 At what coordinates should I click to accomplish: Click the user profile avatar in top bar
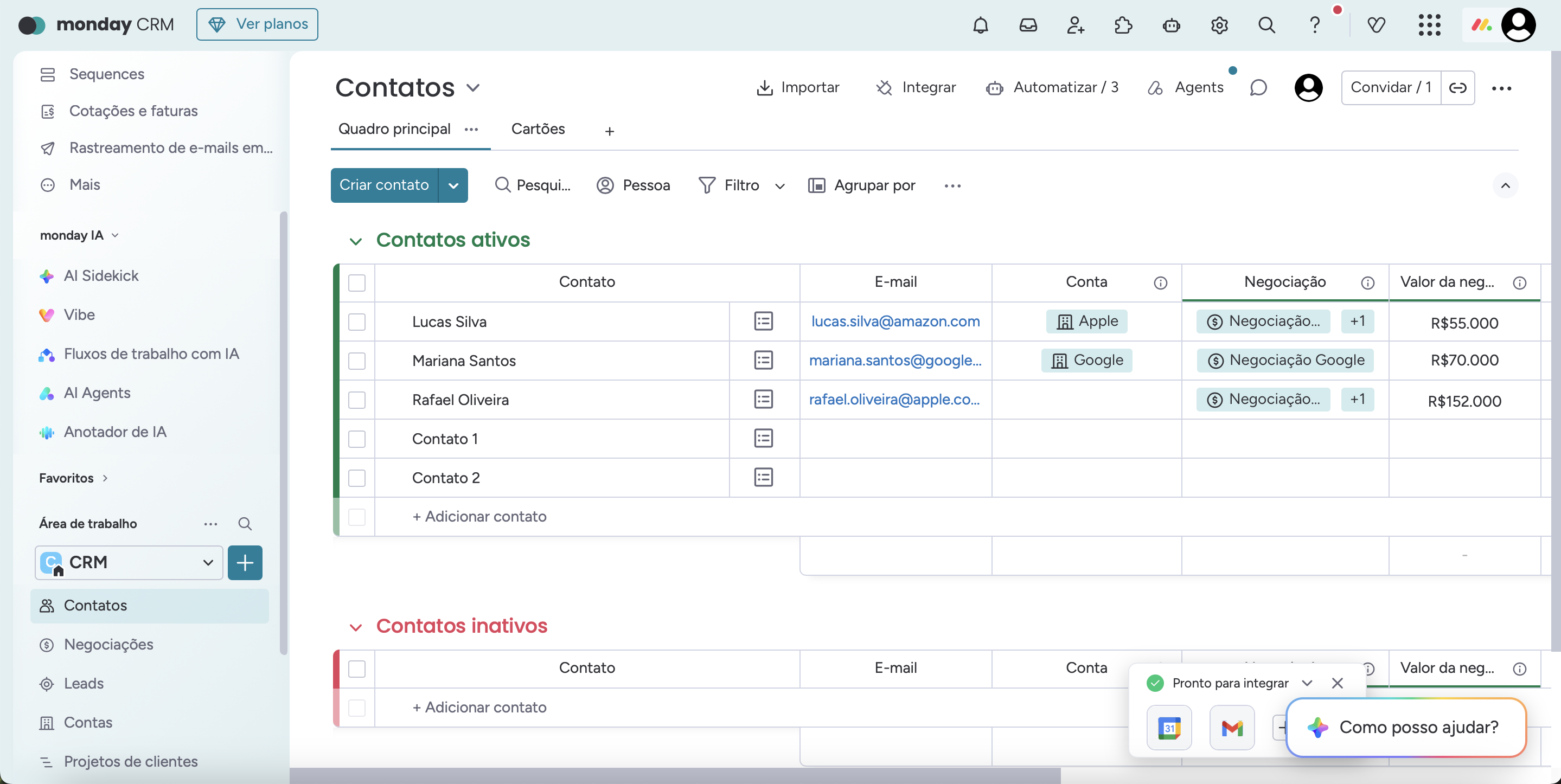[x=1518, y=25]
